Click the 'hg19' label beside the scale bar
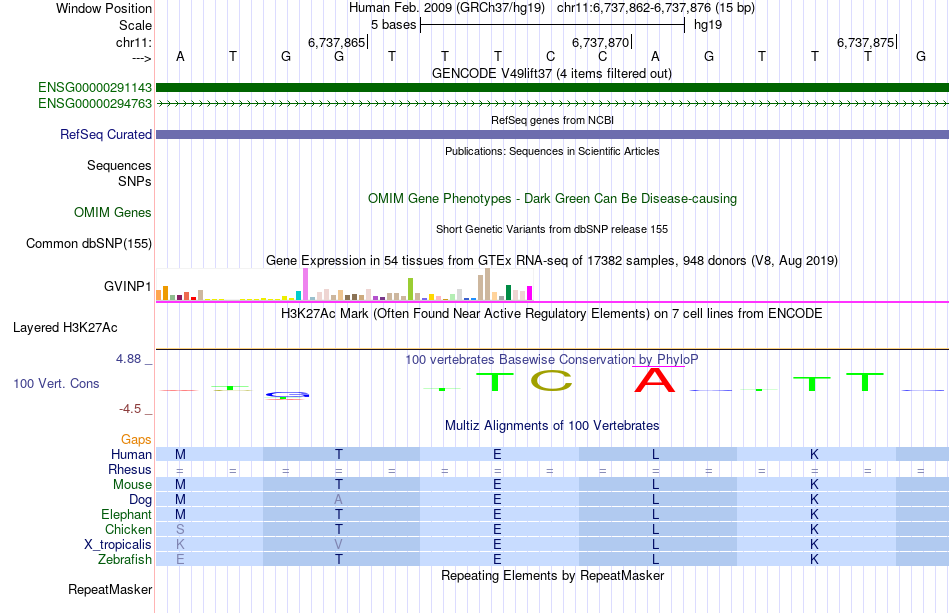The height and width of the screenshot is (613, 950). (x=708, y=25)
